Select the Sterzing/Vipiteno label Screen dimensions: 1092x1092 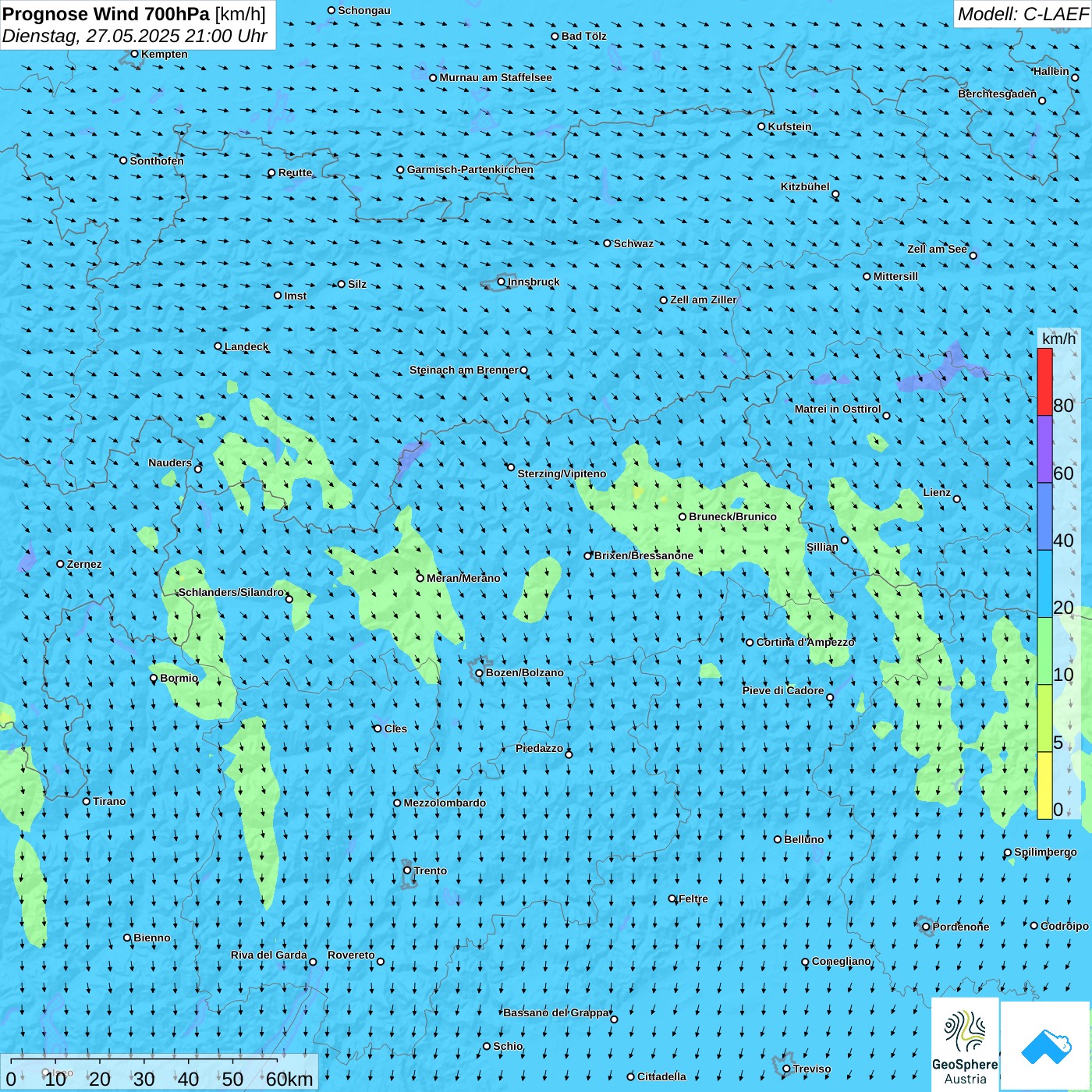tap(562, 473)
